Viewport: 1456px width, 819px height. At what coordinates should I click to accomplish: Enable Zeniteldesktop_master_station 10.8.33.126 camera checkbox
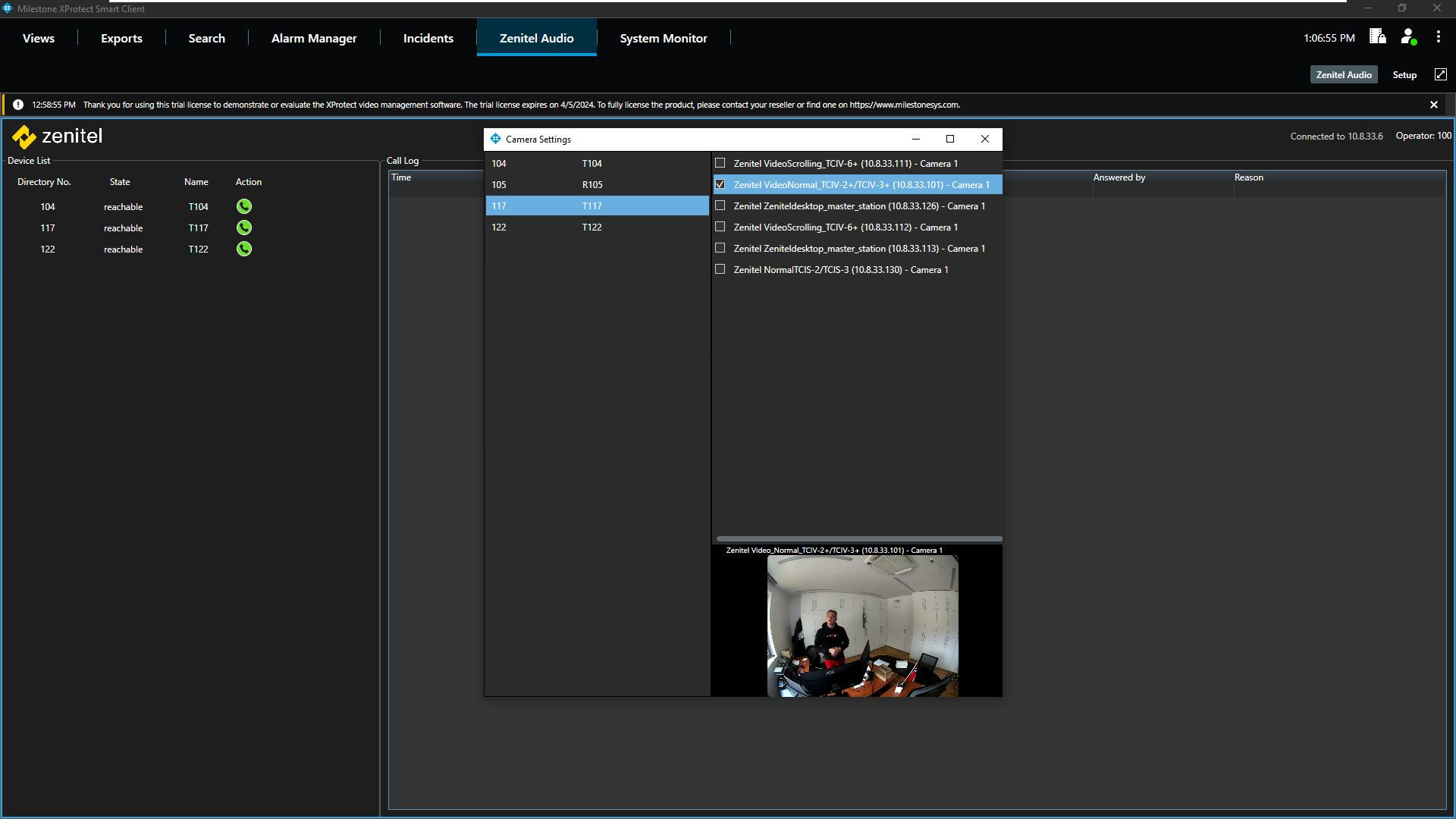(x=720, y=206)
